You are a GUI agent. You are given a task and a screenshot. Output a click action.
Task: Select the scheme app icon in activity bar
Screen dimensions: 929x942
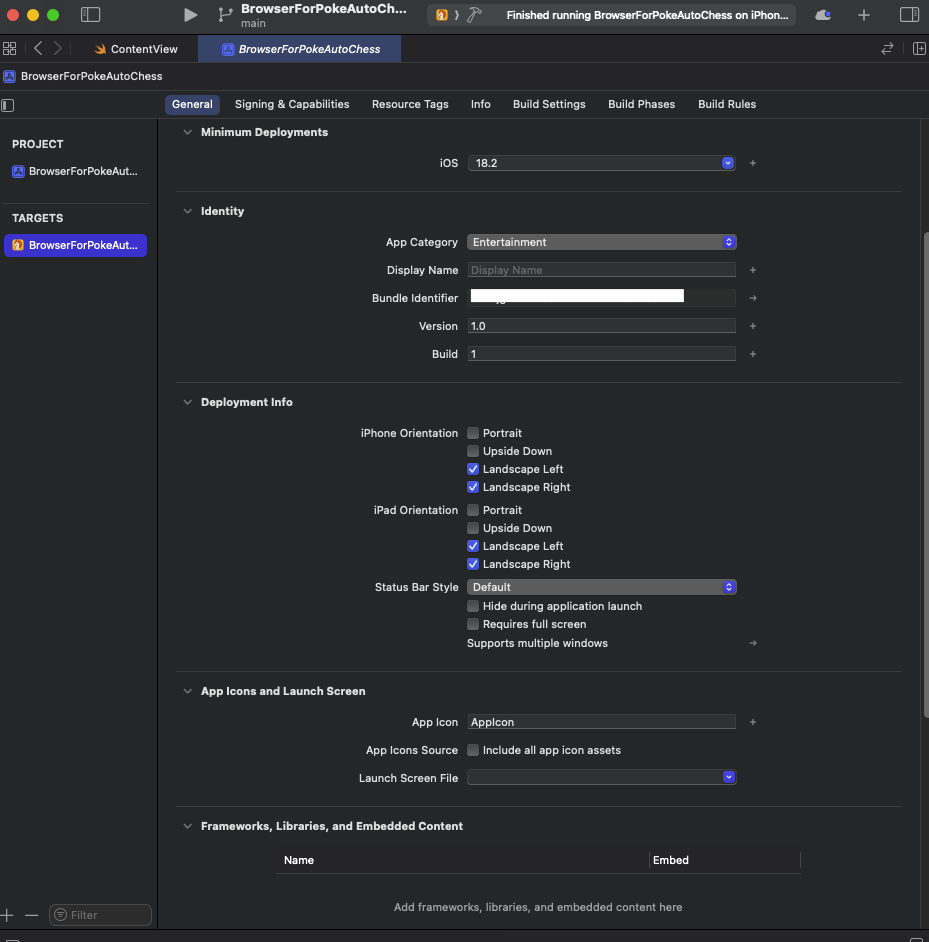click(442, 15)
